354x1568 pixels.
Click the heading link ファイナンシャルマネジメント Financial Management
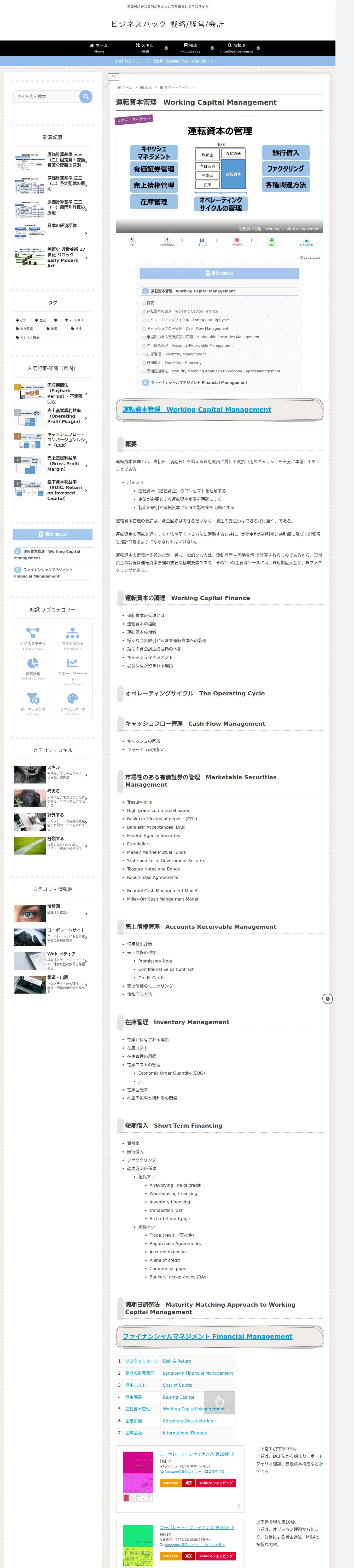tap(207, 1337)
